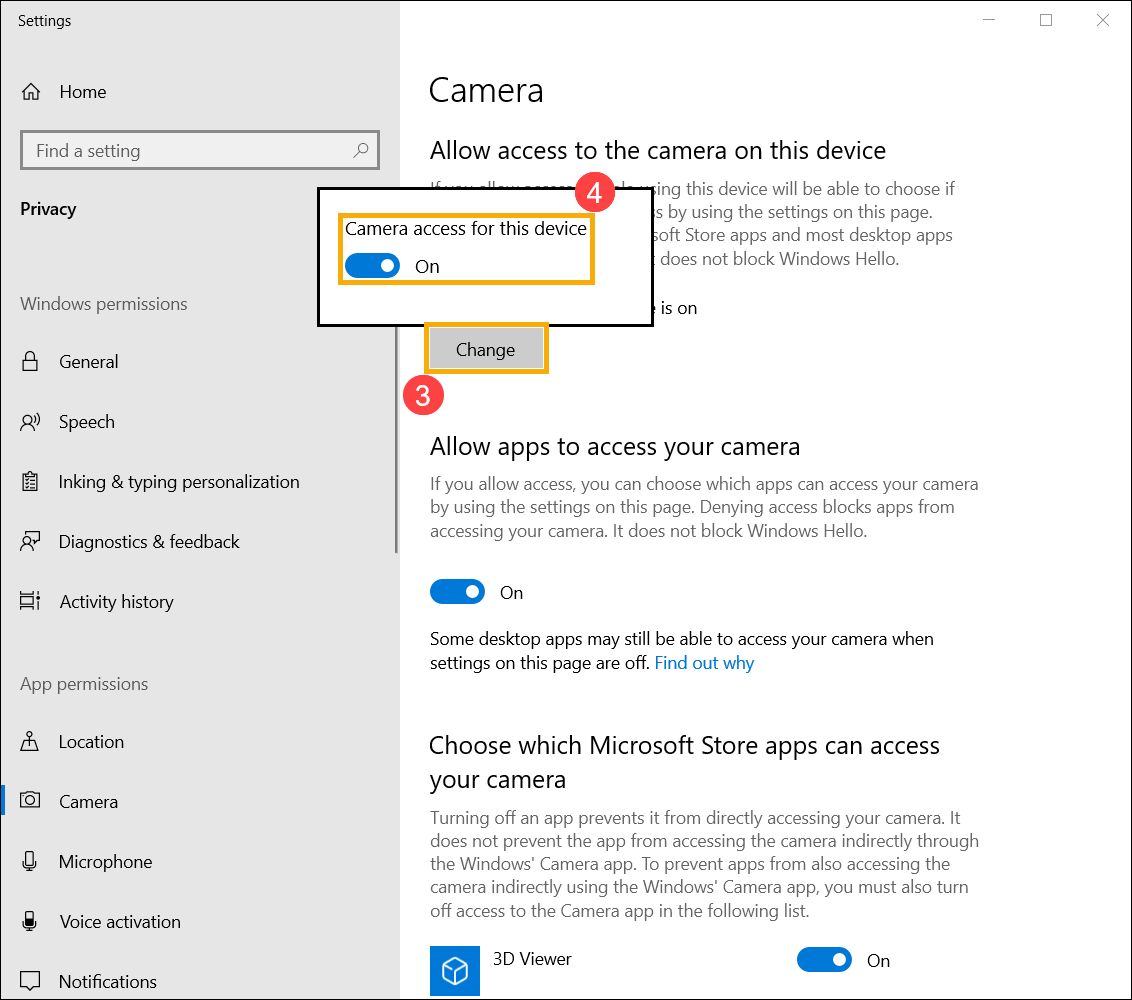Click the General lock icon
This screenshot has height=1000, width=1132.
30,361
